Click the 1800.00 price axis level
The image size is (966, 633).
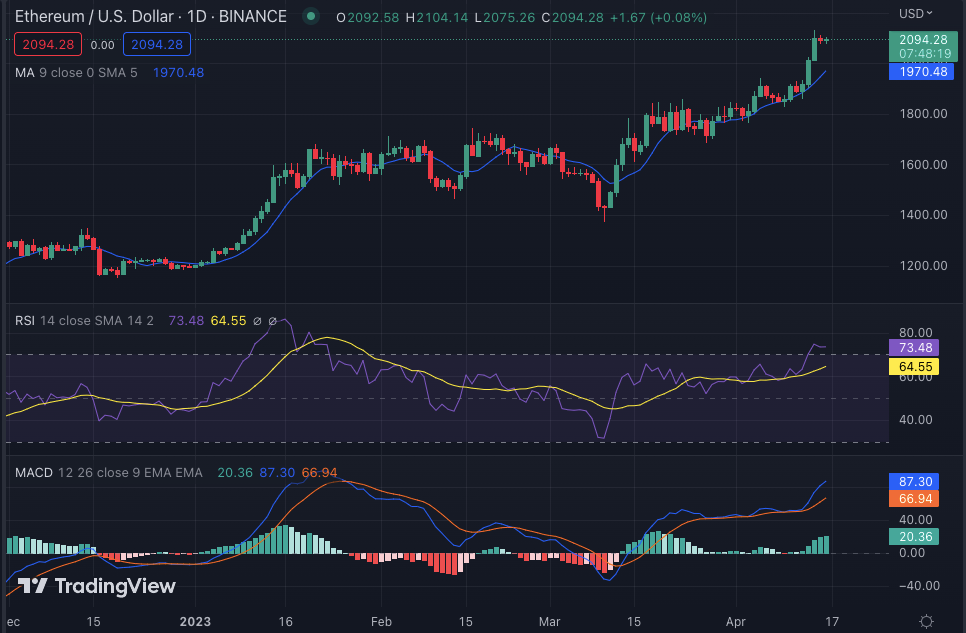click(923, 113)
